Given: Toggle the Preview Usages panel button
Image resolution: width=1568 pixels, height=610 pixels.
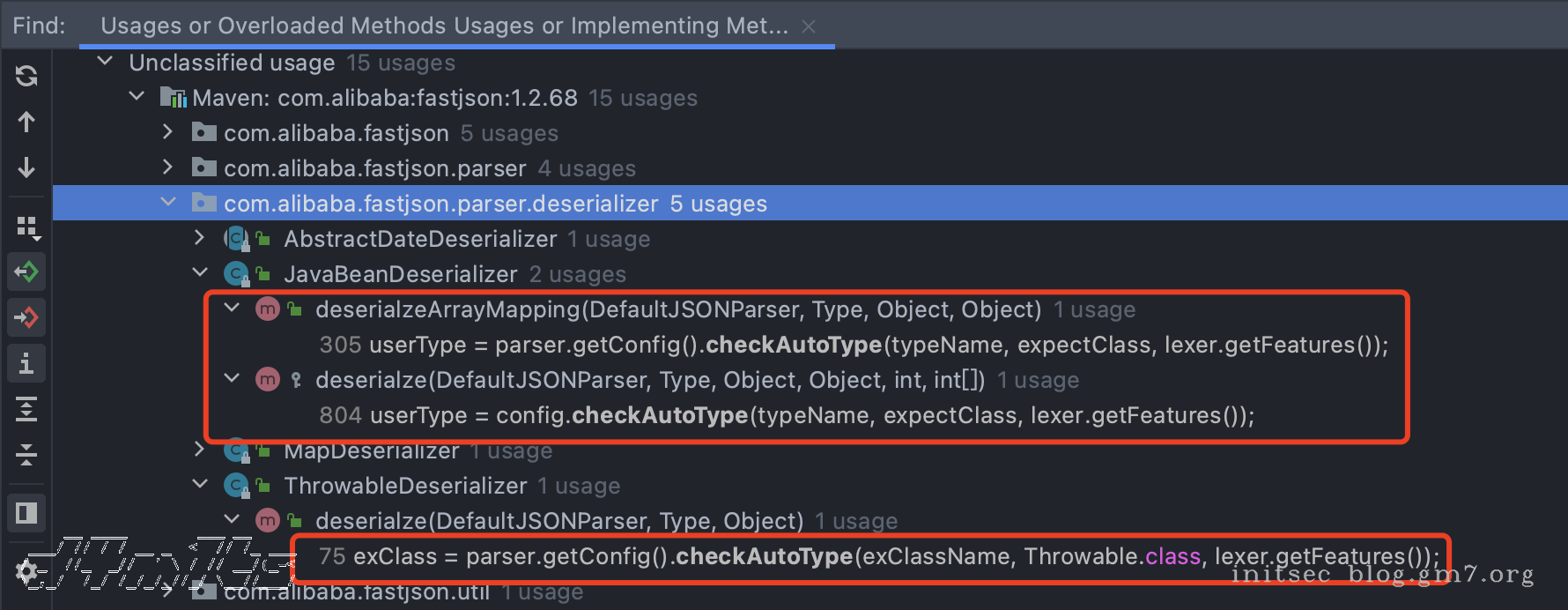Looking at the screenshot, I should point(26,512).
